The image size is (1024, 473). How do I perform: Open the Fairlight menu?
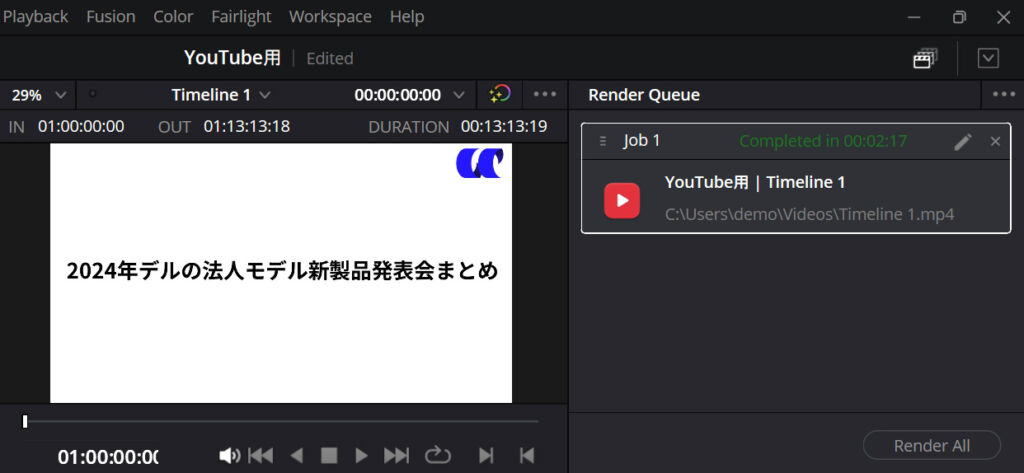click(x=240, y=17)
